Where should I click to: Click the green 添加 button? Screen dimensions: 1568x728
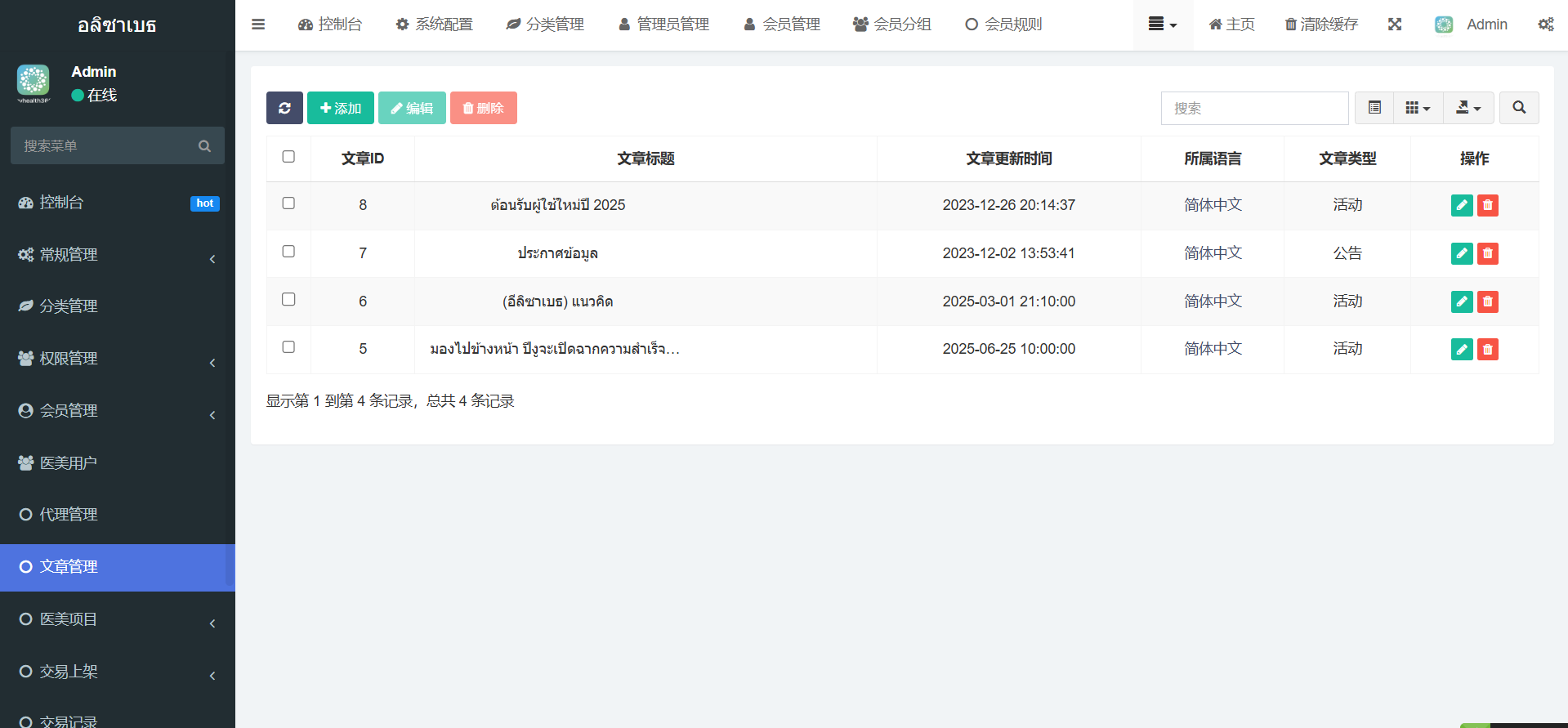(341, 108)
